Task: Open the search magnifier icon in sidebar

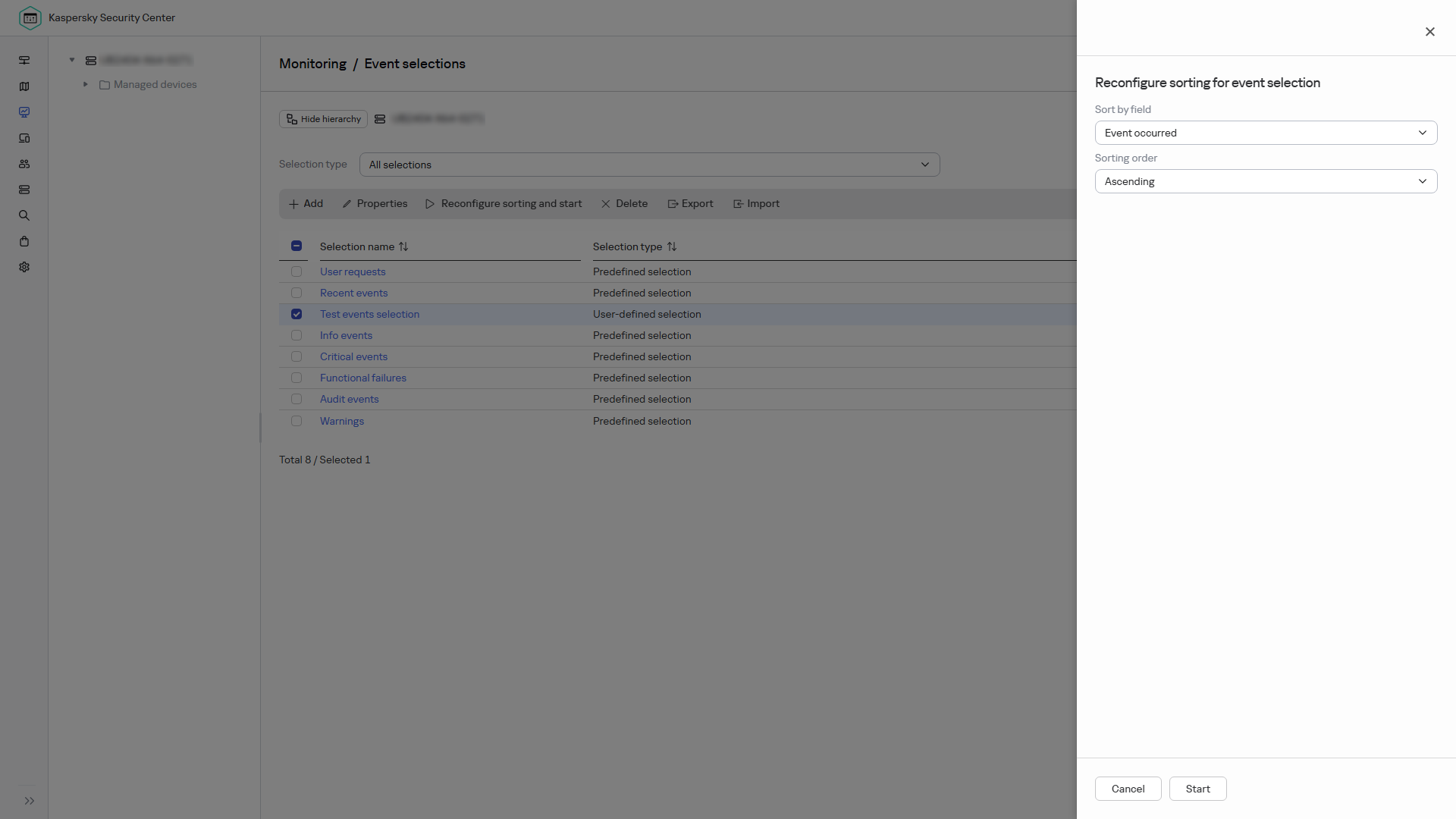Action: [x=24, y=215]
